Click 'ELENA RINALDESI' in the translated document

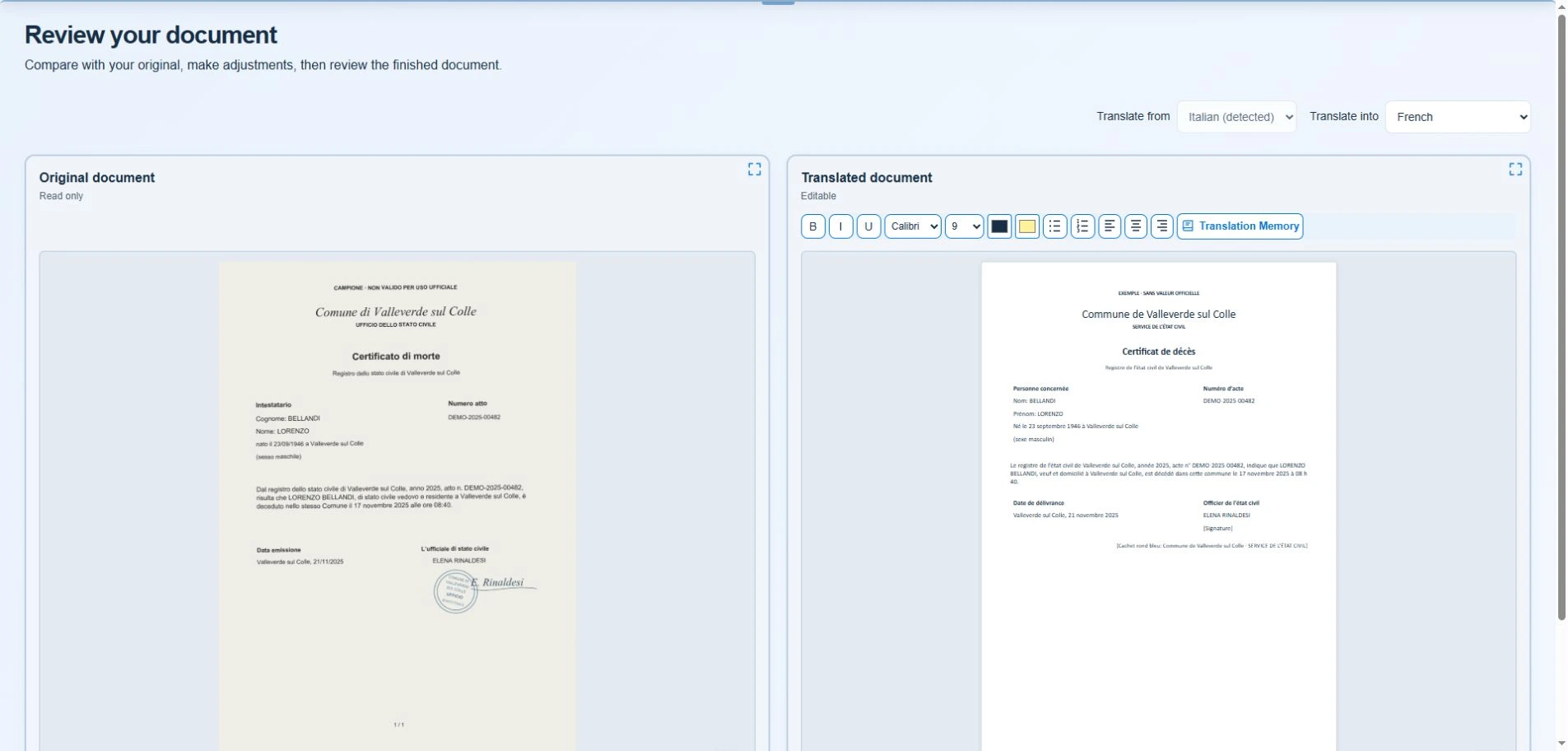1226,515
